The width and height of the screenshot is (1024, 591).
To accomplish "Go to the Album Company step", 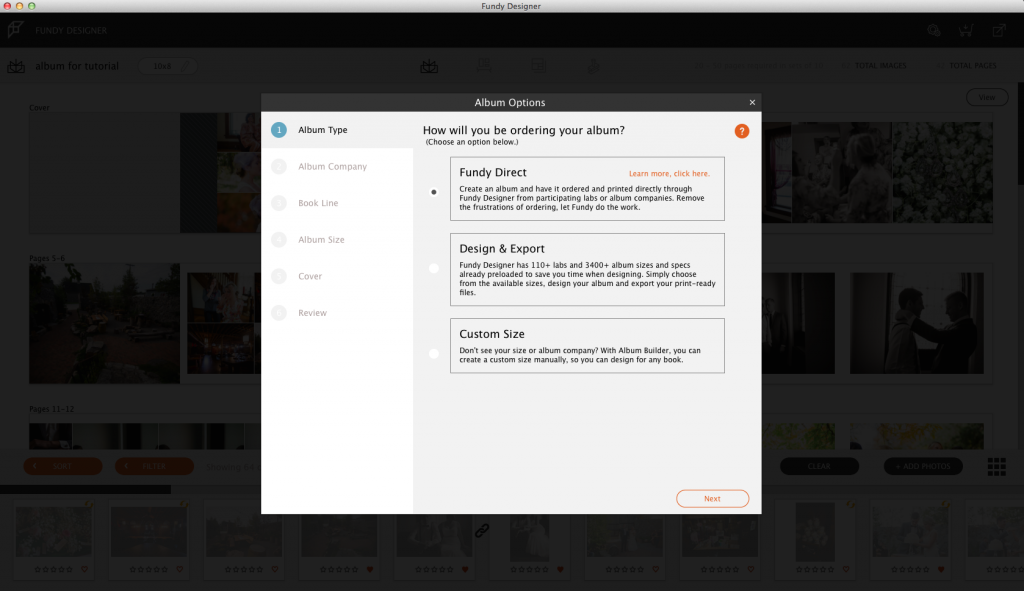I will pyautogui.click(x=337, y=167).
